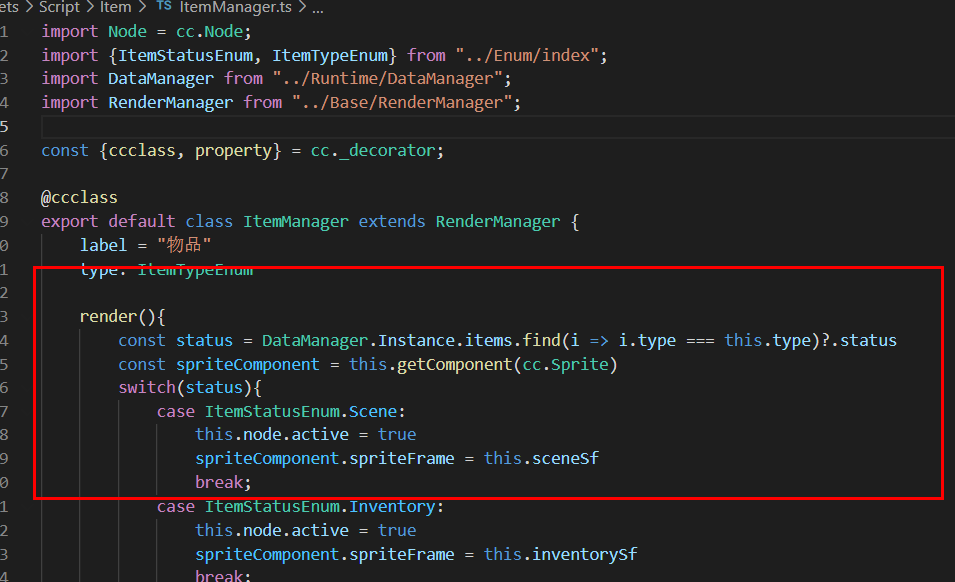Open the Item folder breadcrumb
Viewport: 955px width, 582px height.
116,7
